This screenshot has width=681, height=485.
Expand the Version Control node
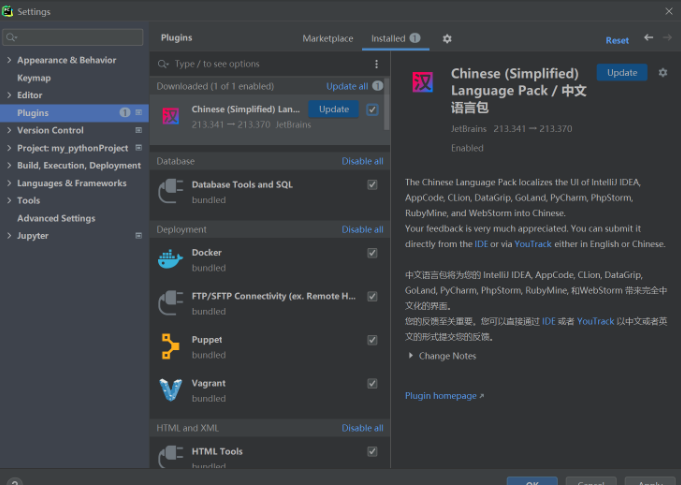pyautogui.click(x=9, y=130)
